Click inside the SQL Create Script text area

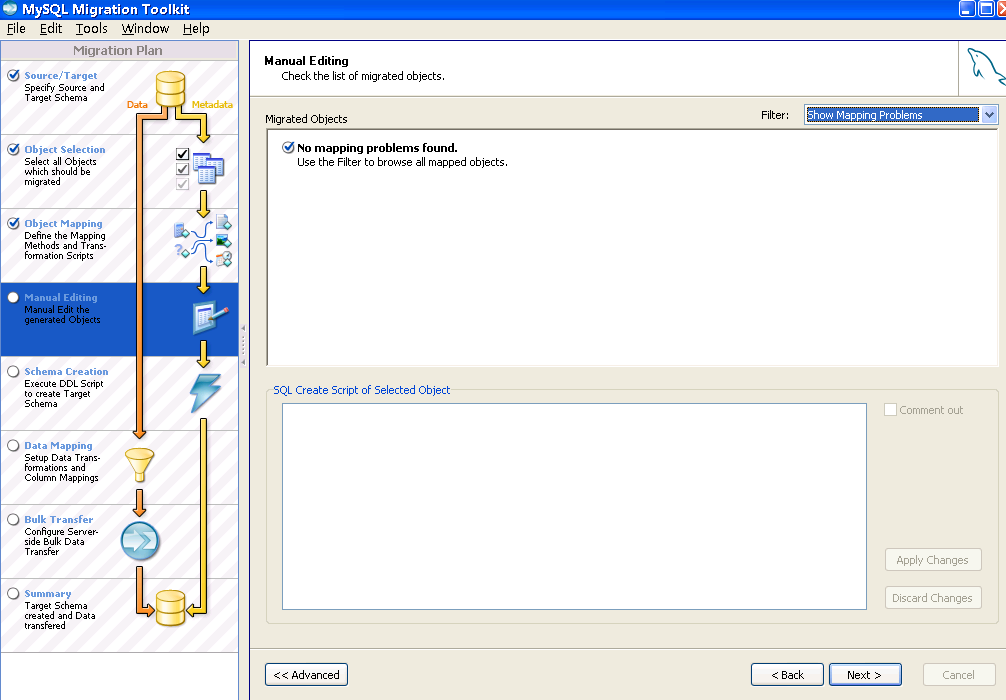[574, 506]
